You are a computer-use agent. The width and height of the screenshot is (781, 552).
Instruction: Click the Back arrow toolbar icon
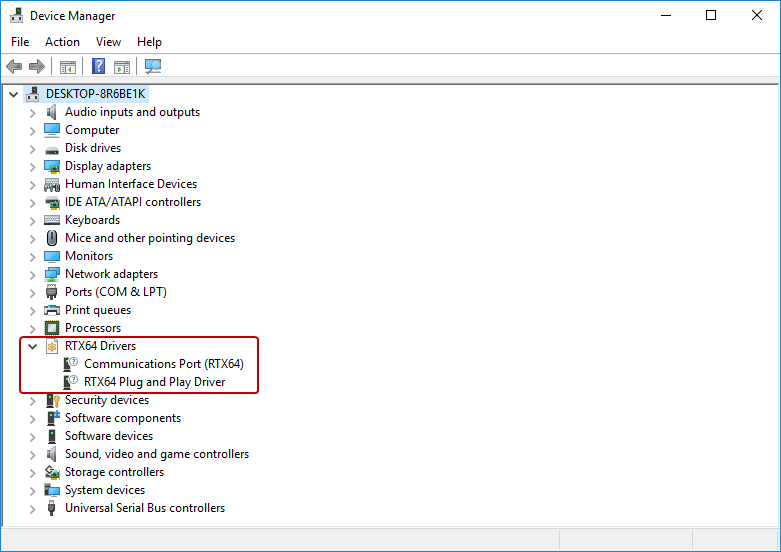click(14, 66)
